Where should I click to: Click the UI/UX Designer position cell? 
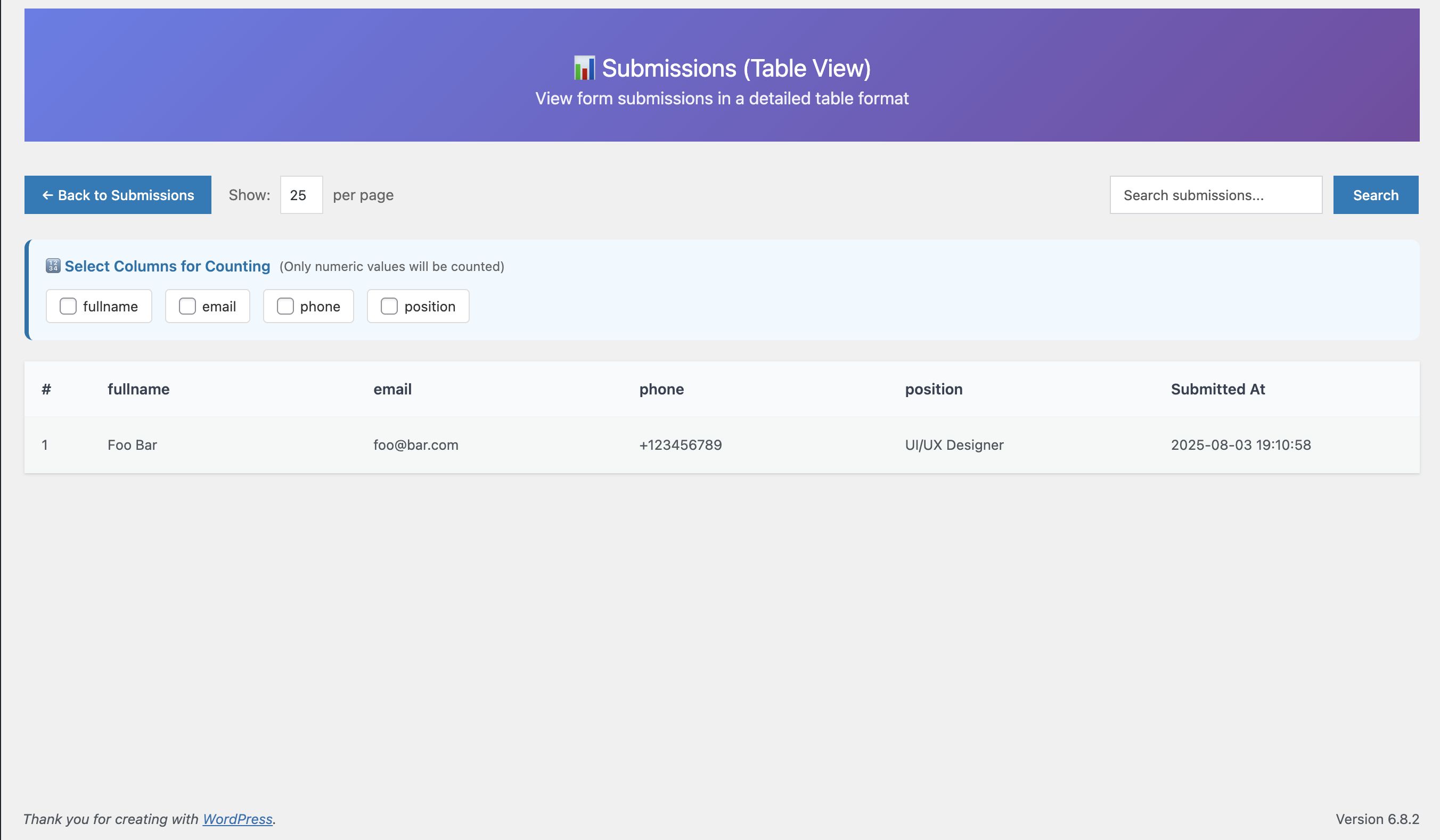click(954, 445)
